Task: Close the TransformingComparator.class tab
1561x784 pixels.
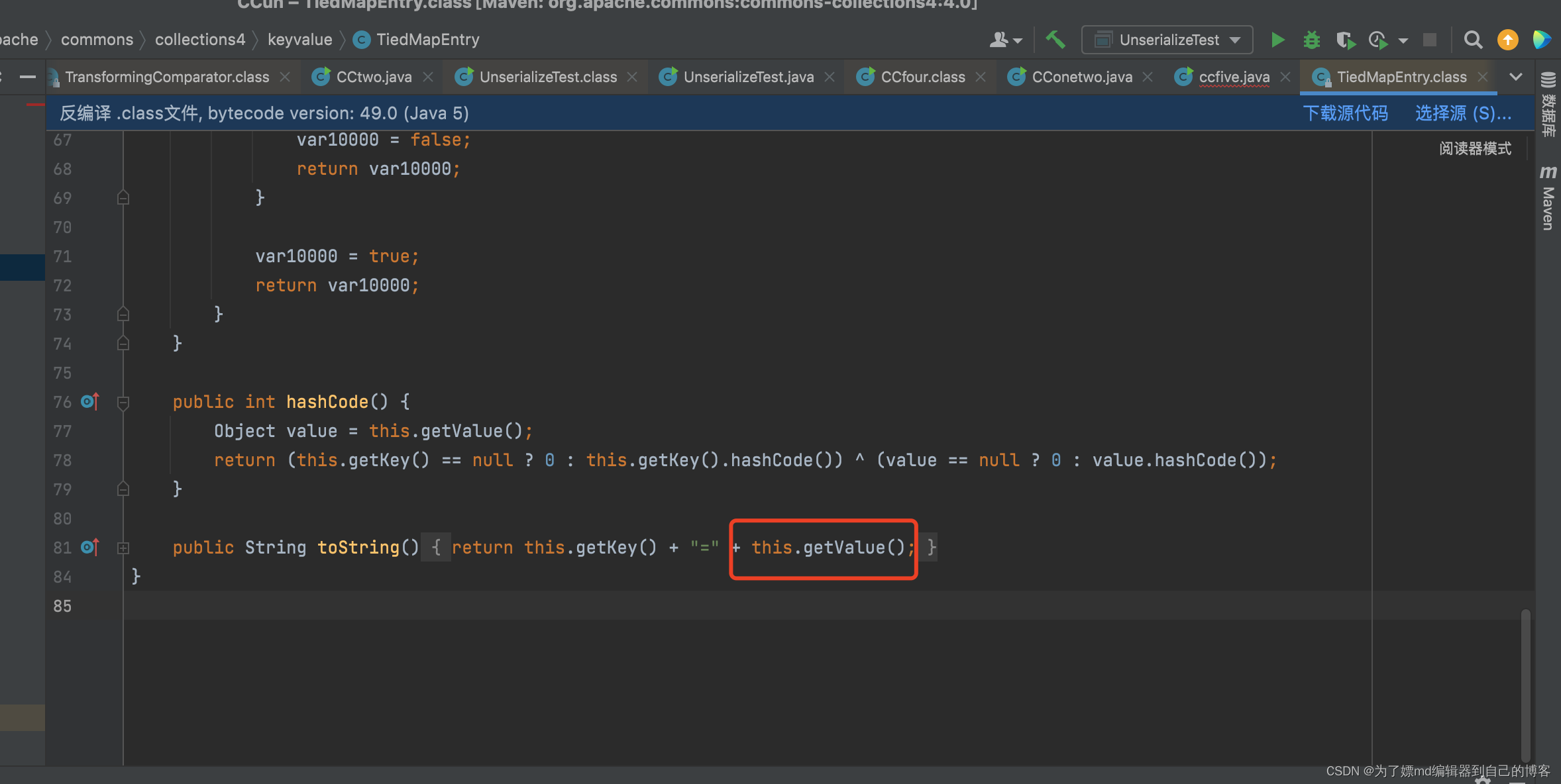Action: click(285, 77)
